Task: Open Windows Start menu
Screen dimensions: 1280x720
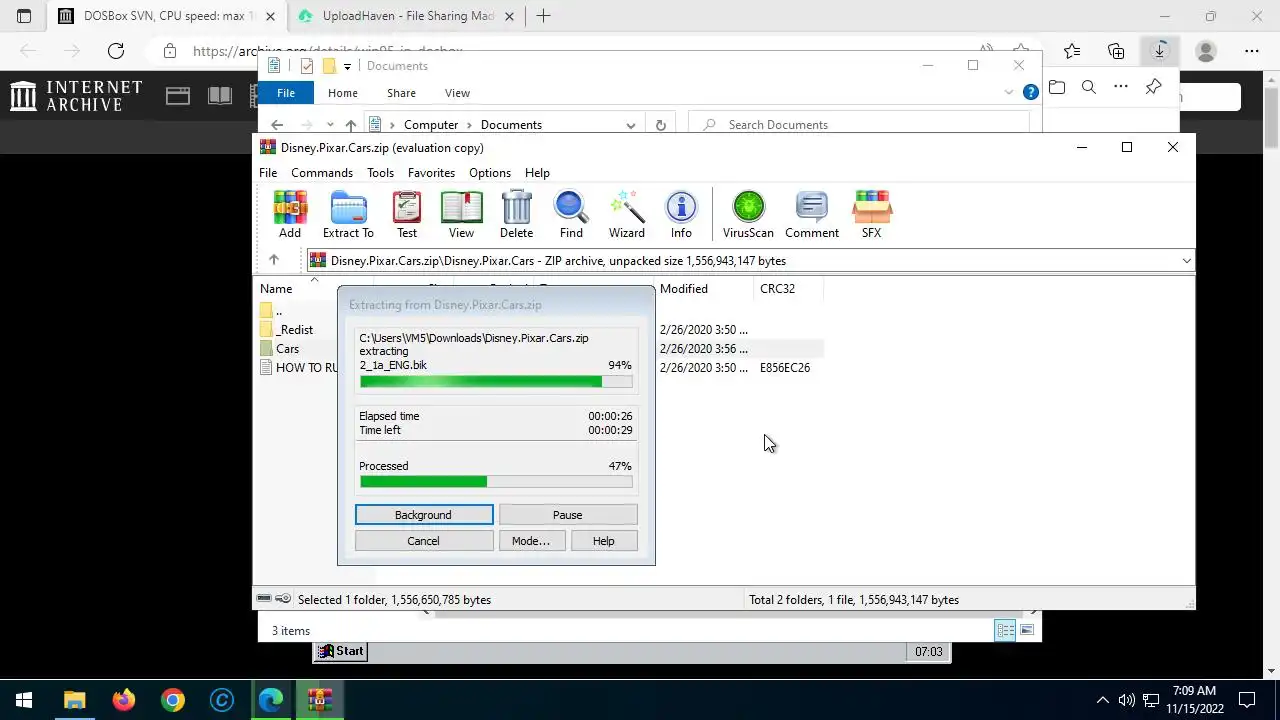Action: (24, 700)
